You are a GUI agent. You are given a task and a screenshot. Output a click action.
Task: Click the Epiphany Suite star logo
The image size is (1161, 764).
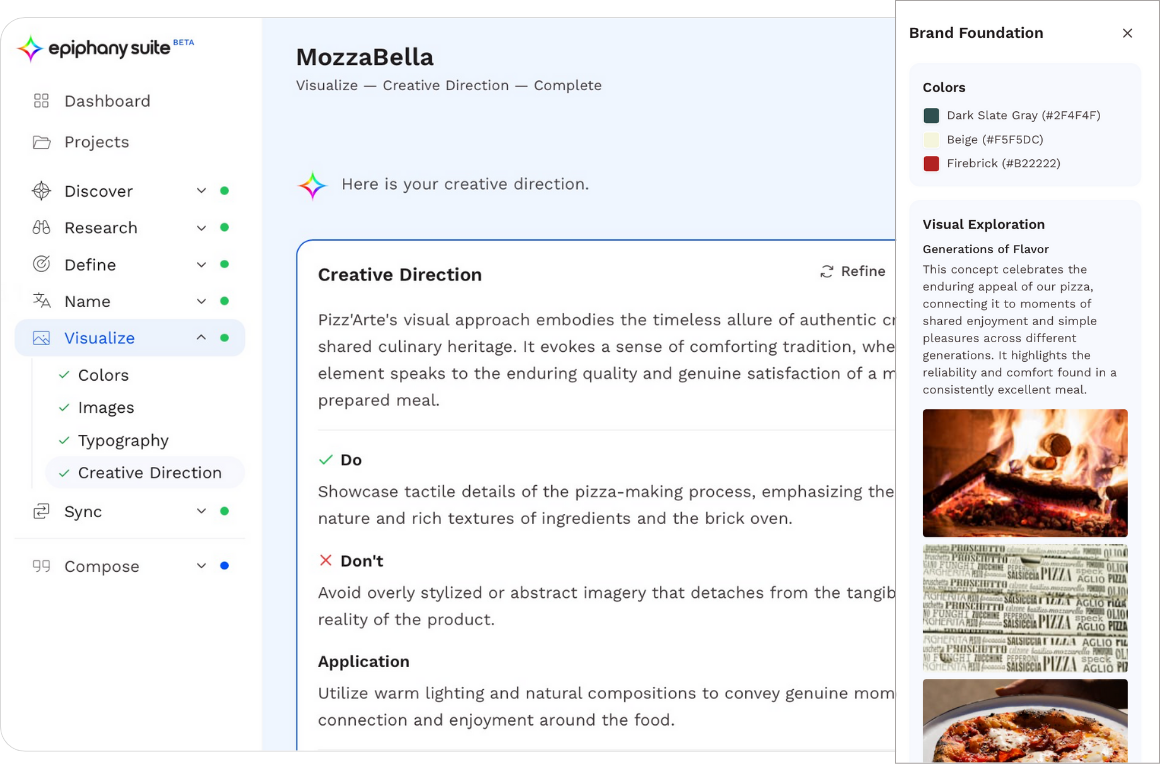[30, 48]
